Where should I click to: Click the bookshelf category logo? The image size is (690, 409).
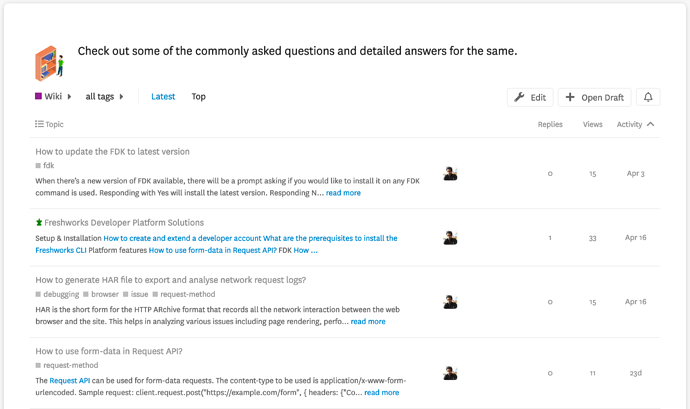pos(49,63)
